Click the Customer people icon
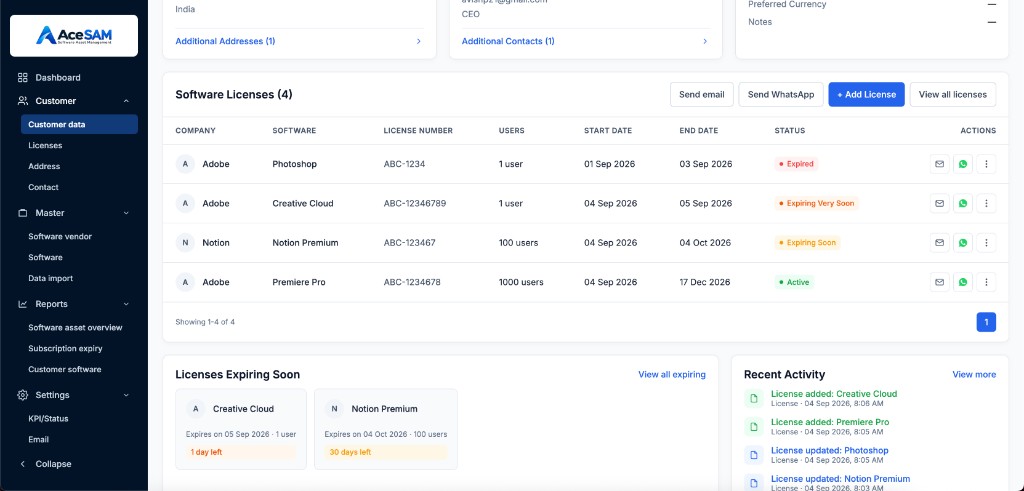Screen dimensions: 1024x491 click(23, 101)
